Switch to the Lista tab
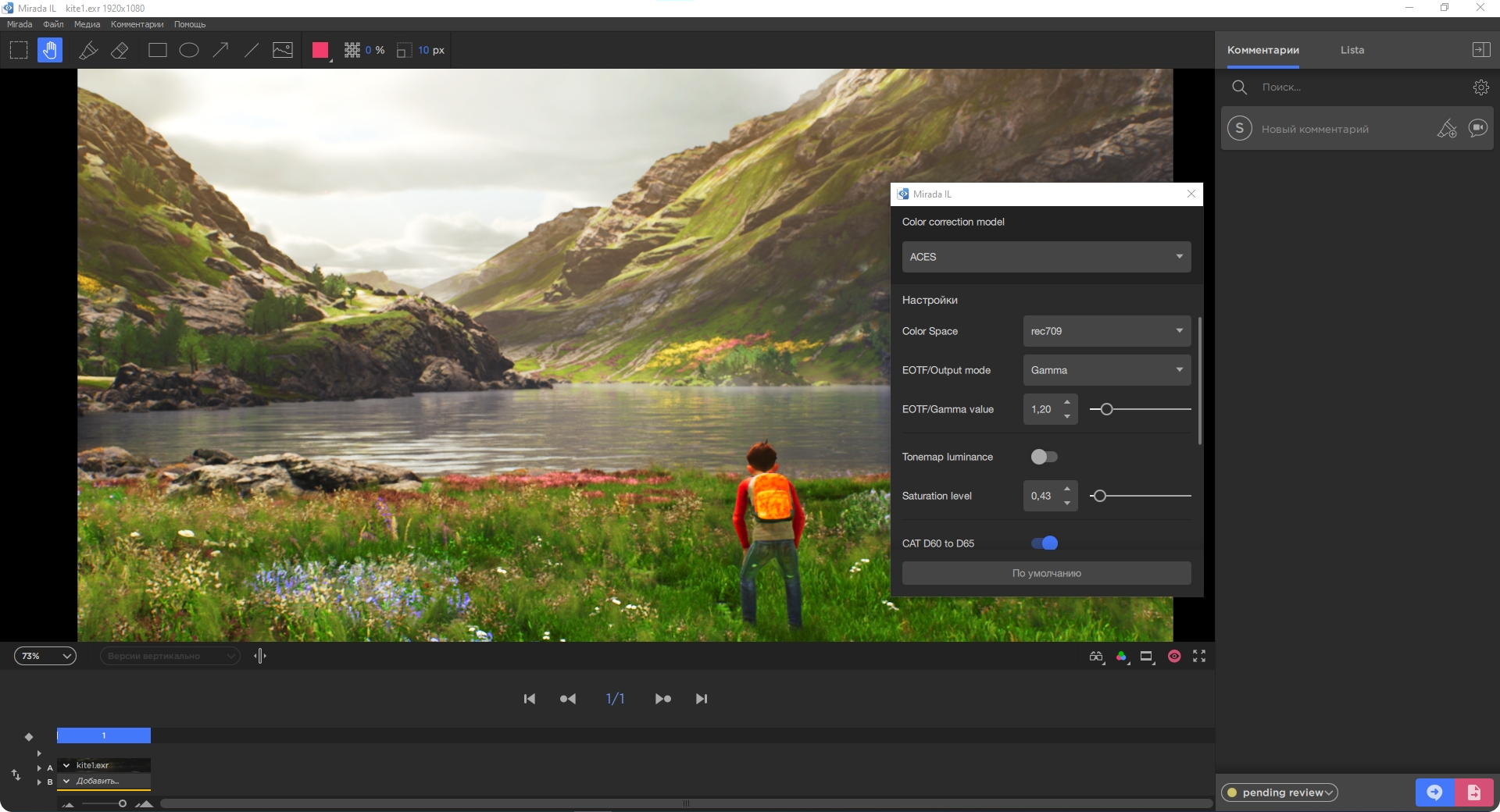 [1352, 50]
